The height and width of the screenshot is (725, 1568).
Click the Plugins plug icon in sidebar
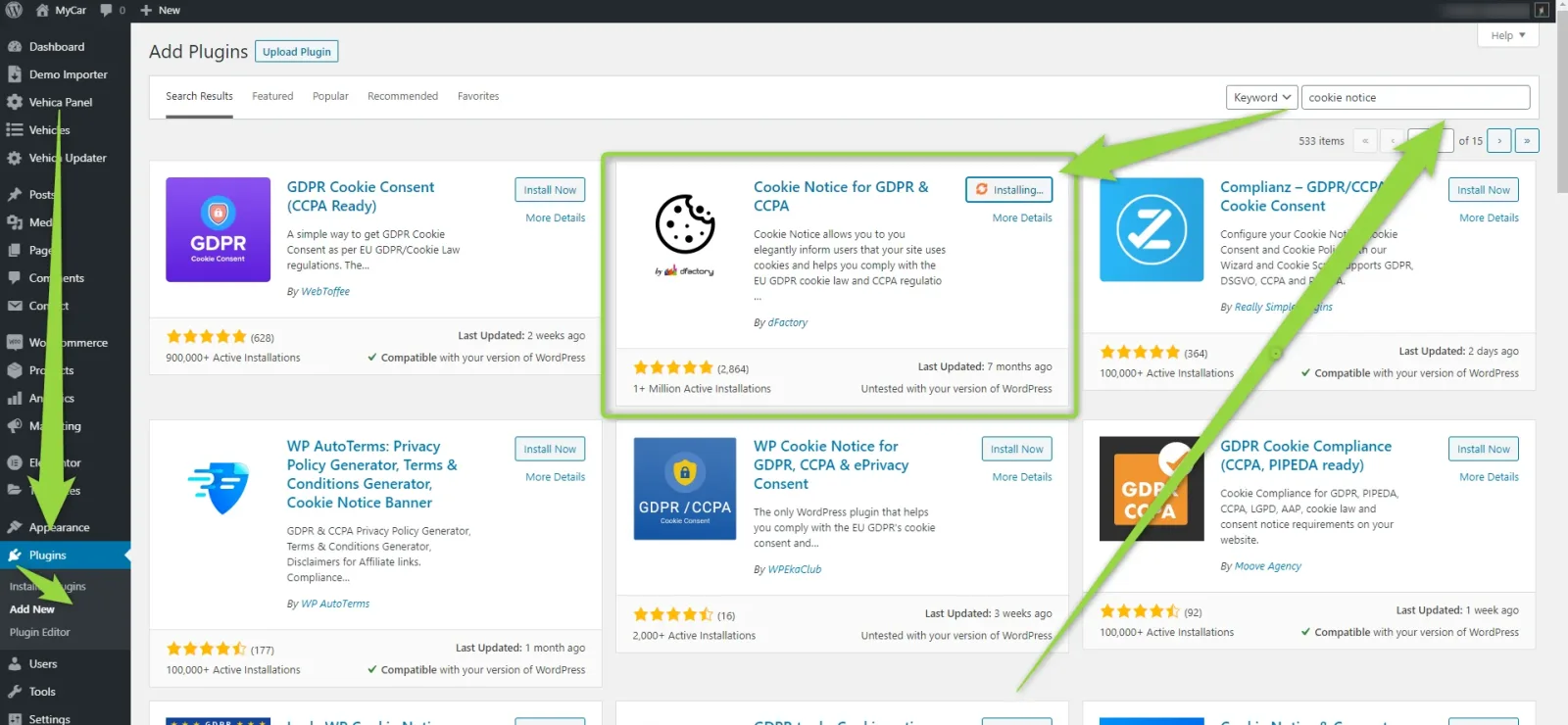coord(14,556)
